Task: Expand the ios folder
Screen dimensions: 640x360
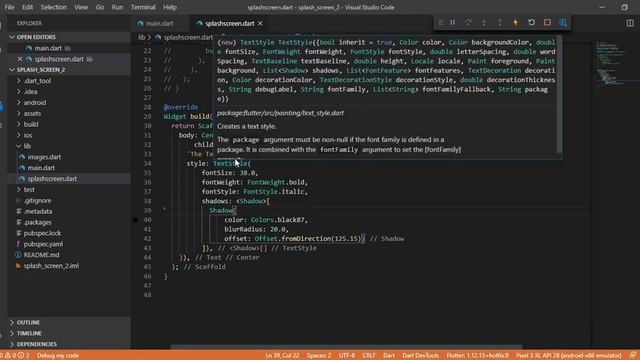Action: coord(69,135)
